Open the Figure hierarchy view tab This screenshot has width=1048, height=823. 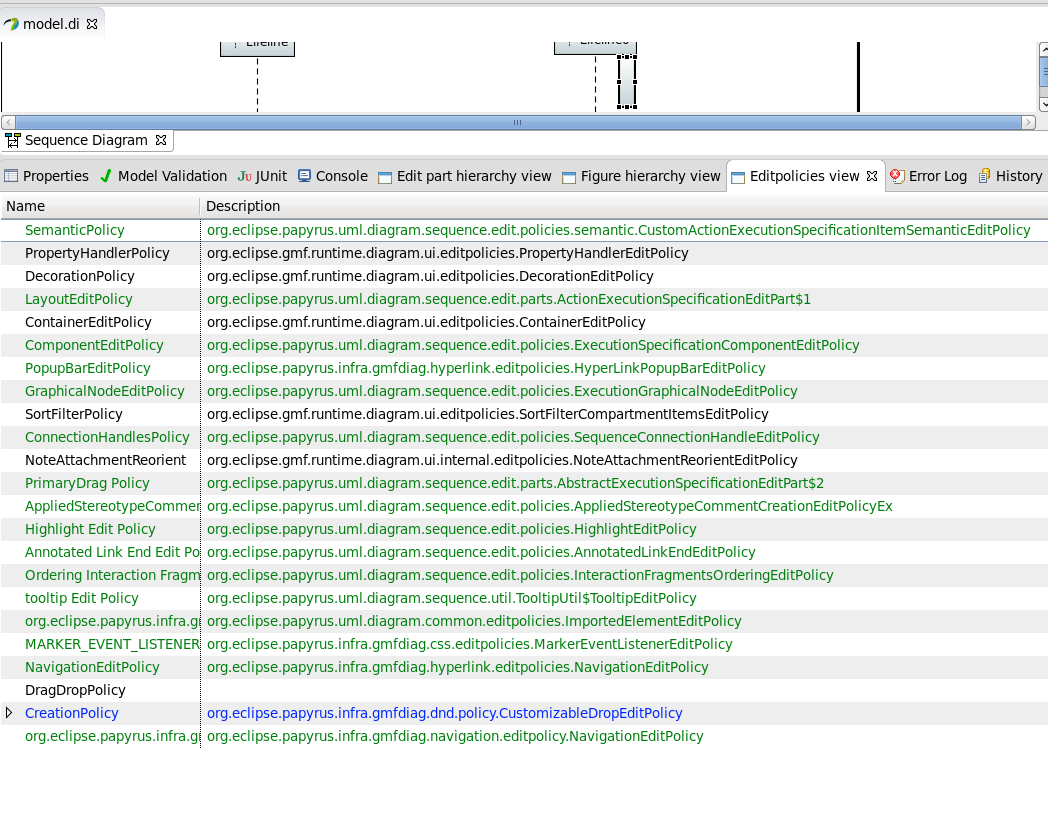pyautogui.click(x=650, y=176)
